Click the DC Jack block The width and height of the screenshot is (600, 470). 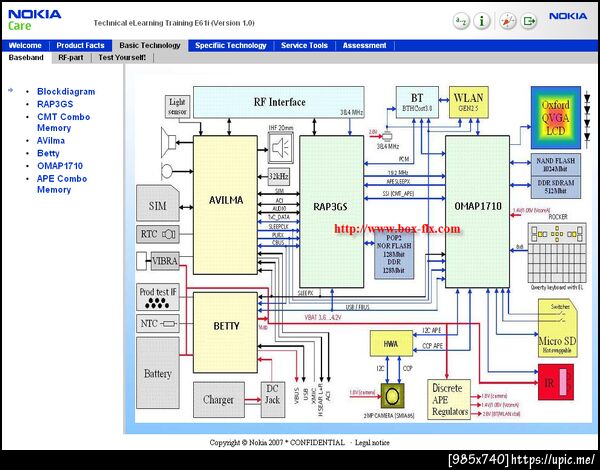tap(273, 400)
